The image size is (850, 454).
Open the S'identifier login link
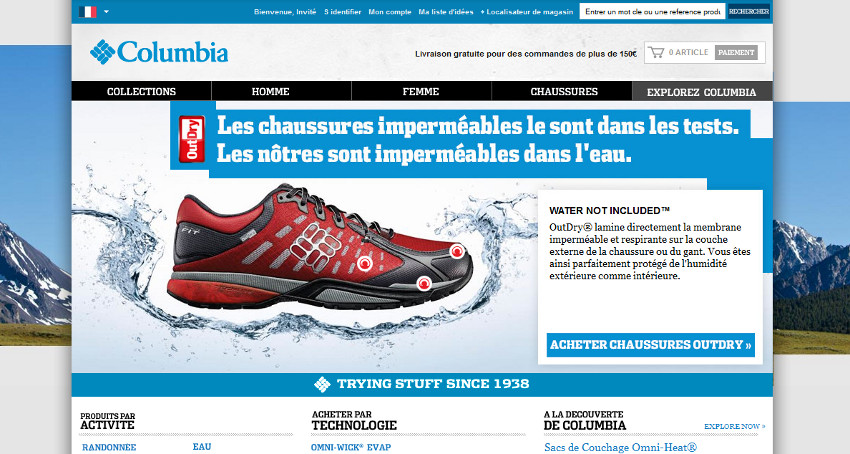coord(343,11)
